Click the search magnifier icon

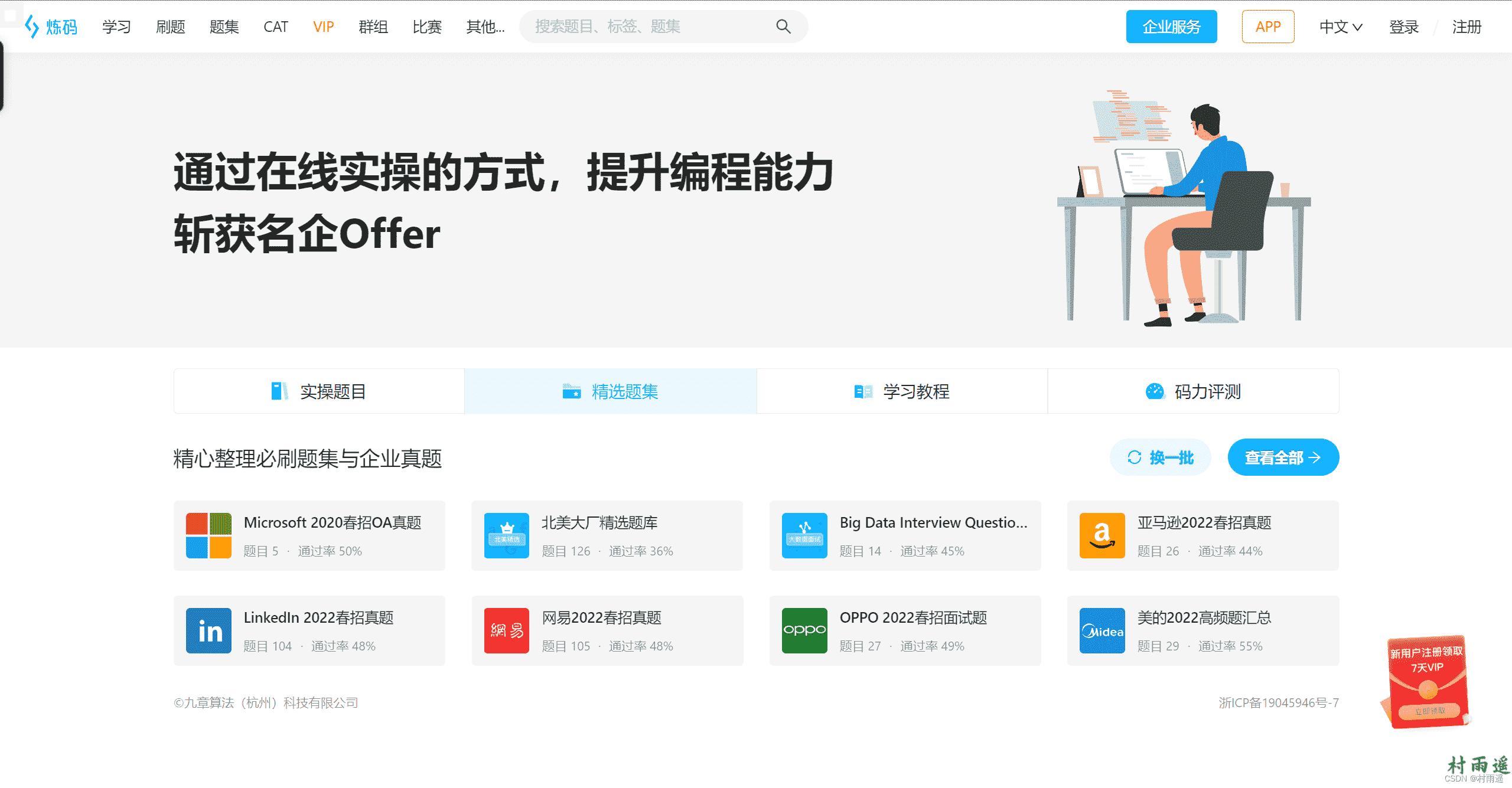(783, 27)
